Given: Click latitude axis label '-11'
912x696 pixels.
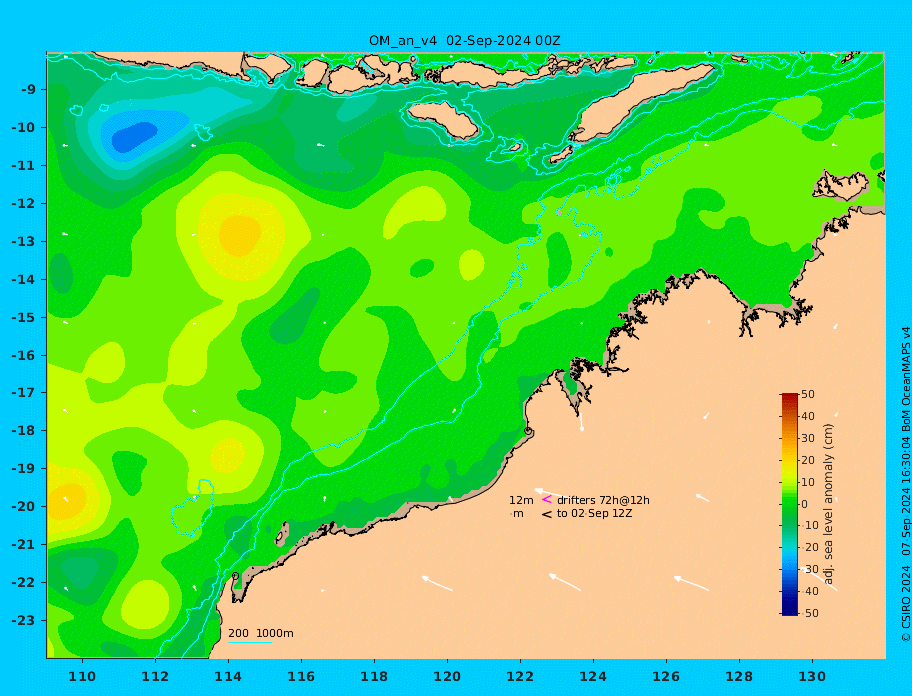Looking at the screenshot, I should [x=23, y=165].
